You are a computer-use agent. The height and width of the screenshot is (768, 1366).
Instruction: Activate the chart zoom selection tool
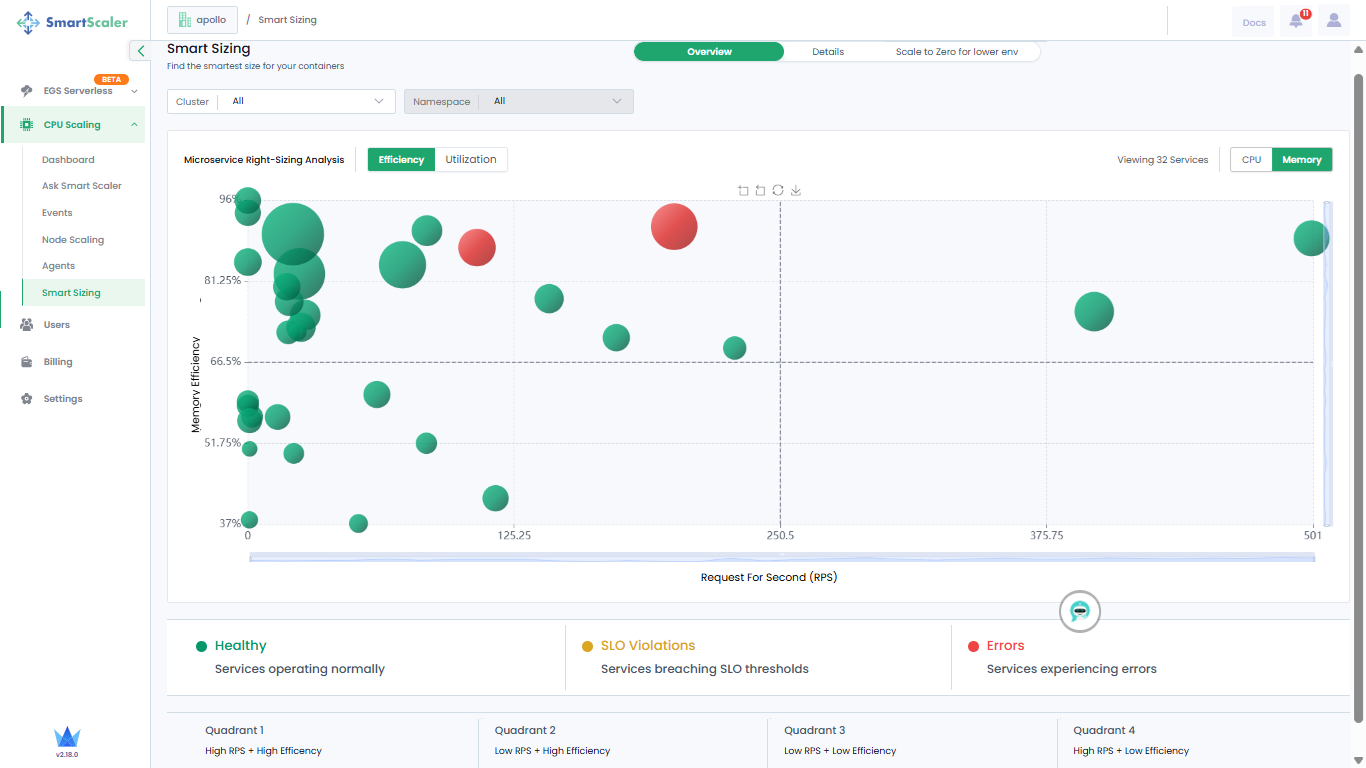pos(743,190)
